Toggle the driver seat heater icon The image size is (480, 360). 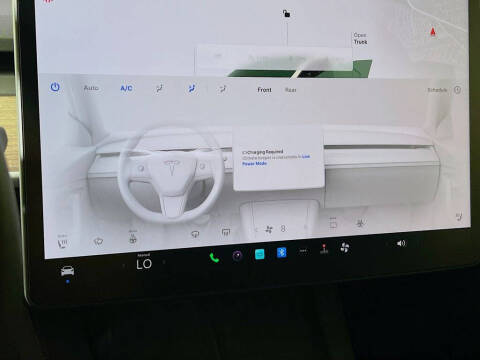tap(62, 243)
